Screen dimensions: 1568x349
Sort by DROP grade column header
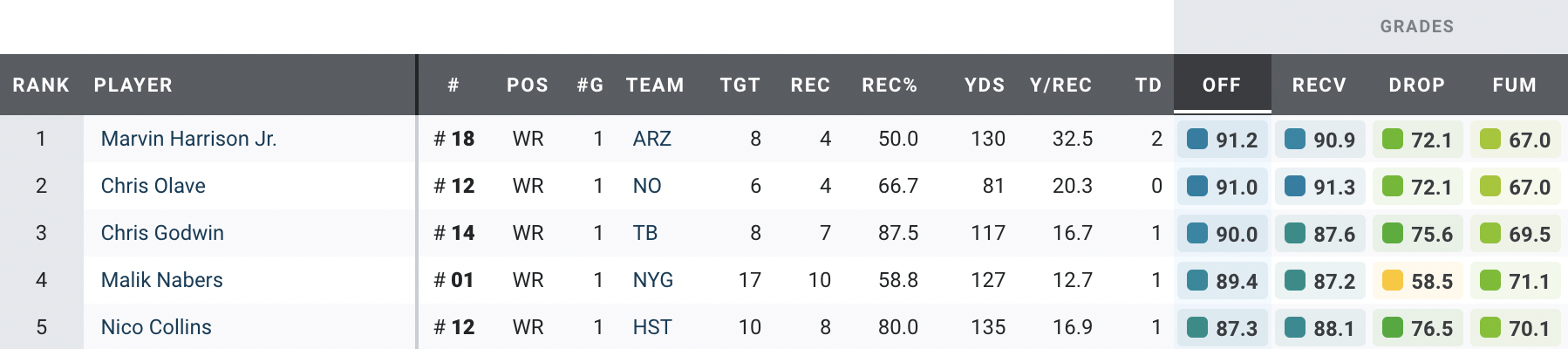pyautogui.click(x=1416, y=85)
